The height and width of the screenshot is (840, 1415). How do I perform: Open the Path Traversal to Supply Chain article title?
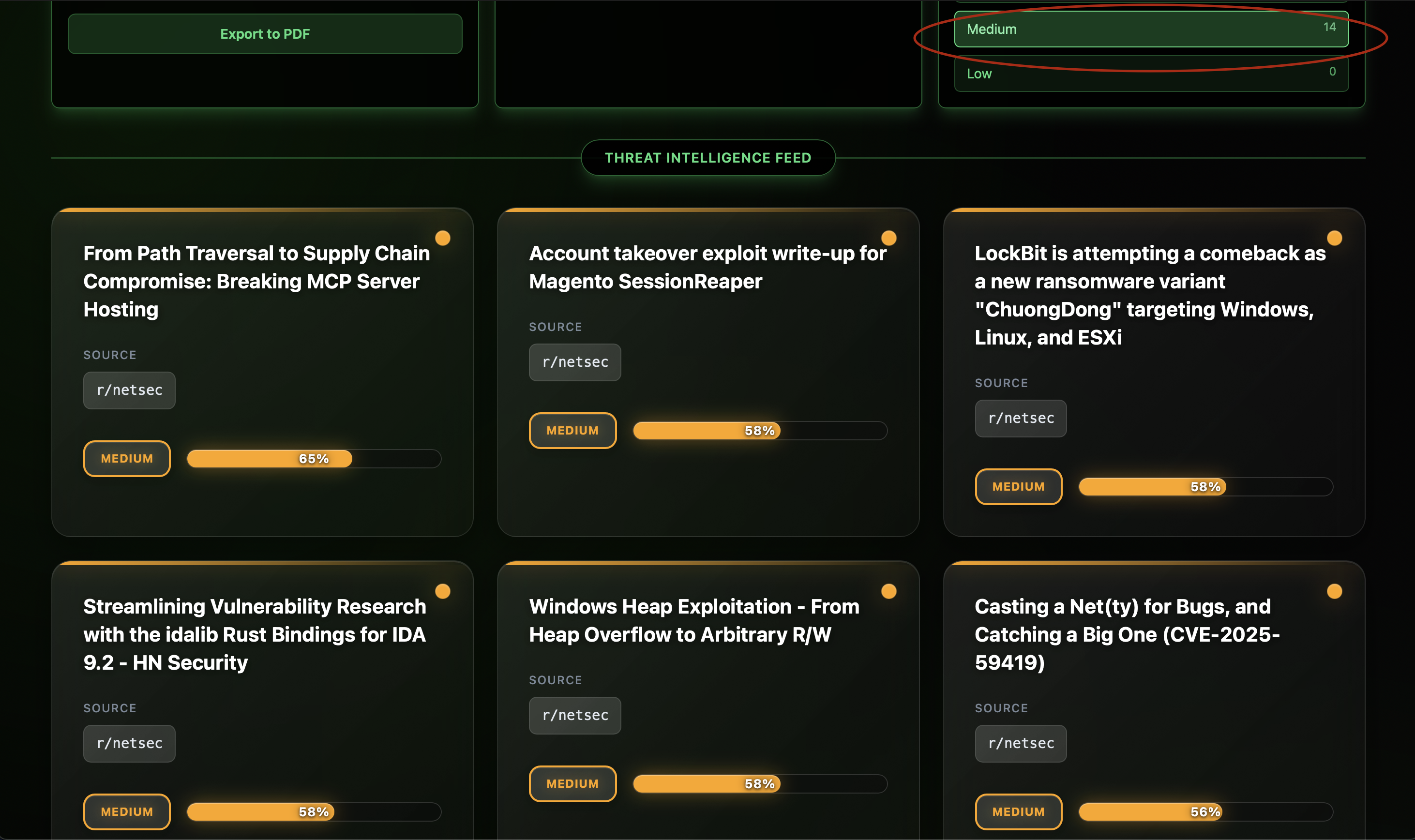click(x=256, y=281)
